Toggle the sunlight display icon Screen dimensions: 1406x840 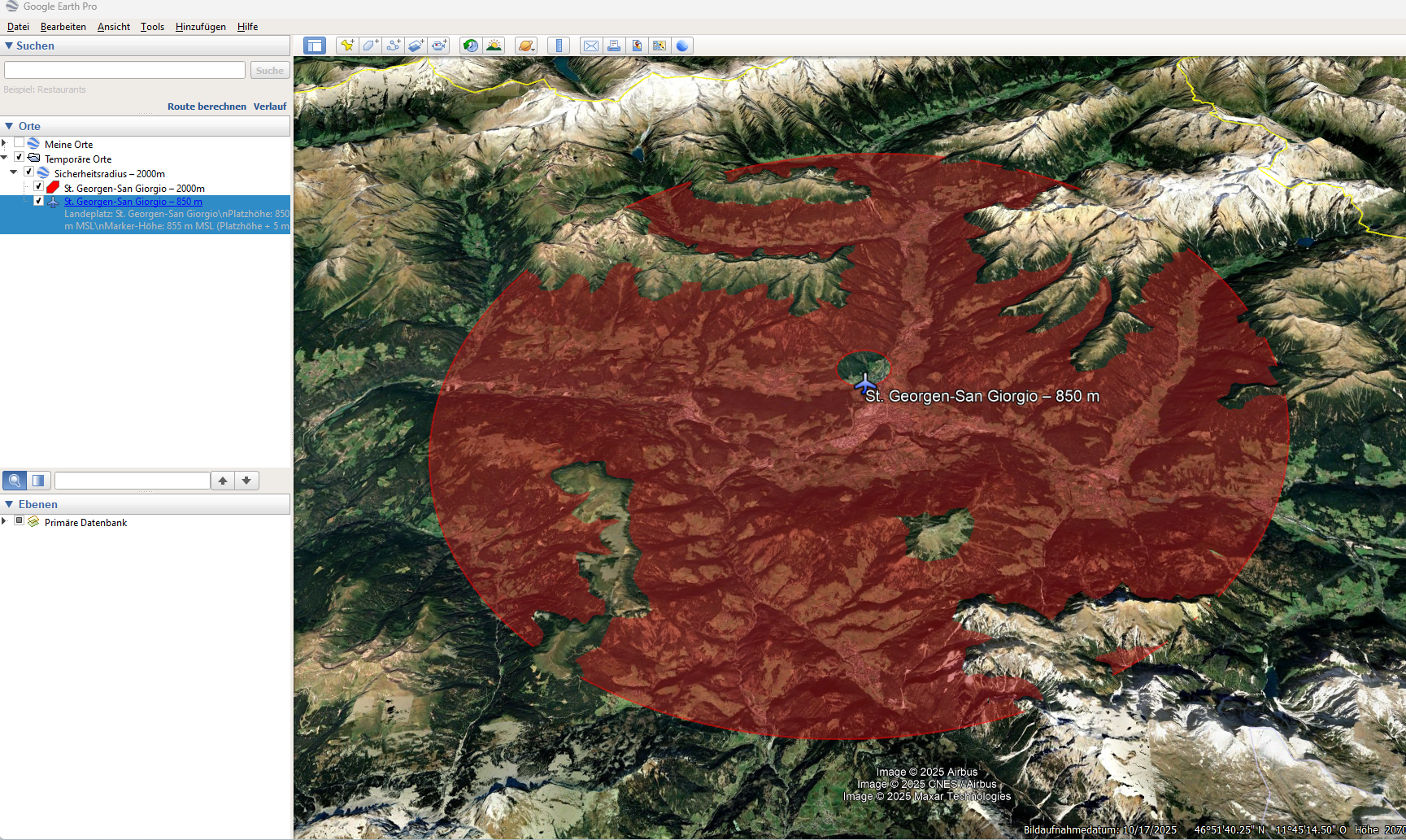tap(494, 46)
